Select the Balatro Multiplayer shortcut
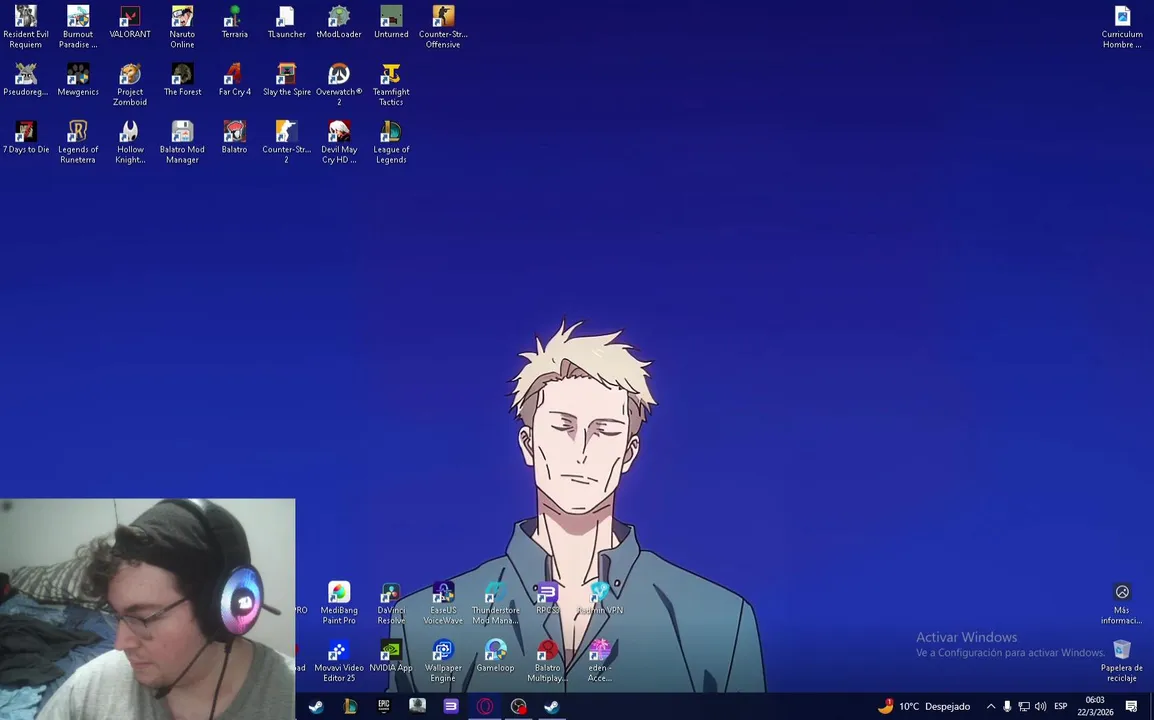 (548, 660)
